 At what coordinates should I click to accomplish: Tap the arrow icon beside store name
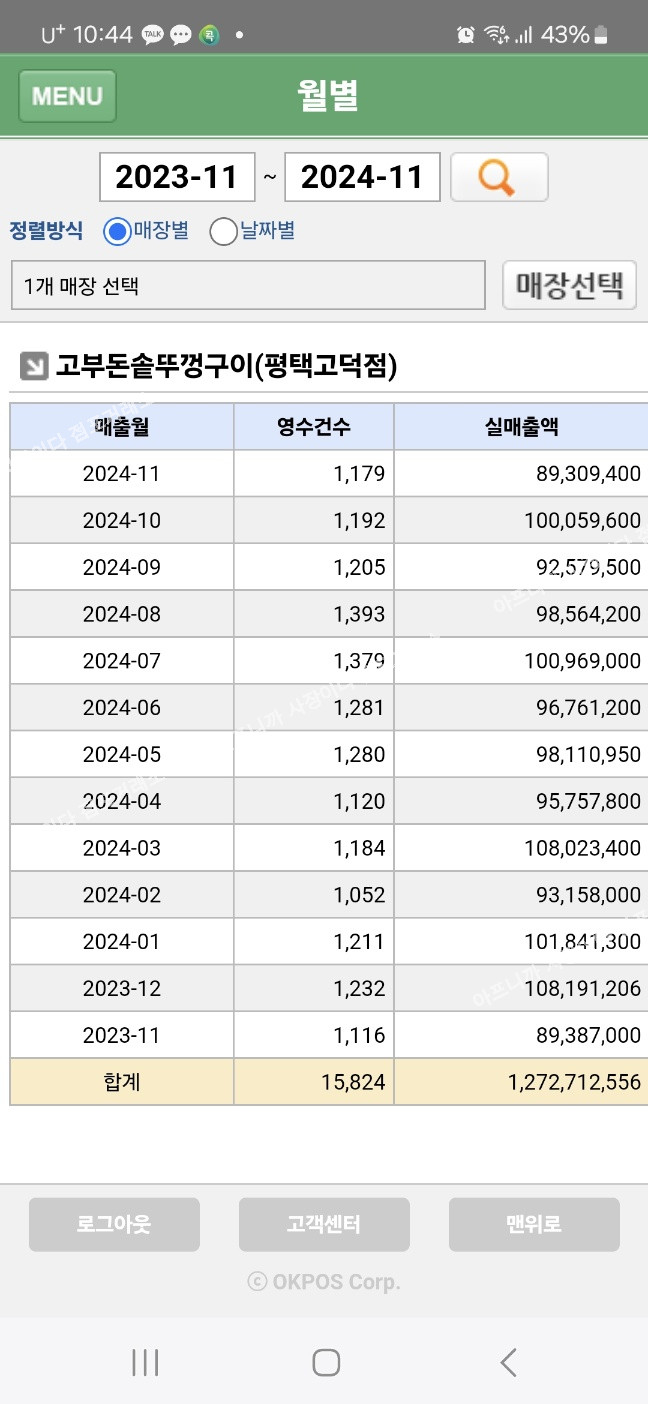tap(33, 367)
